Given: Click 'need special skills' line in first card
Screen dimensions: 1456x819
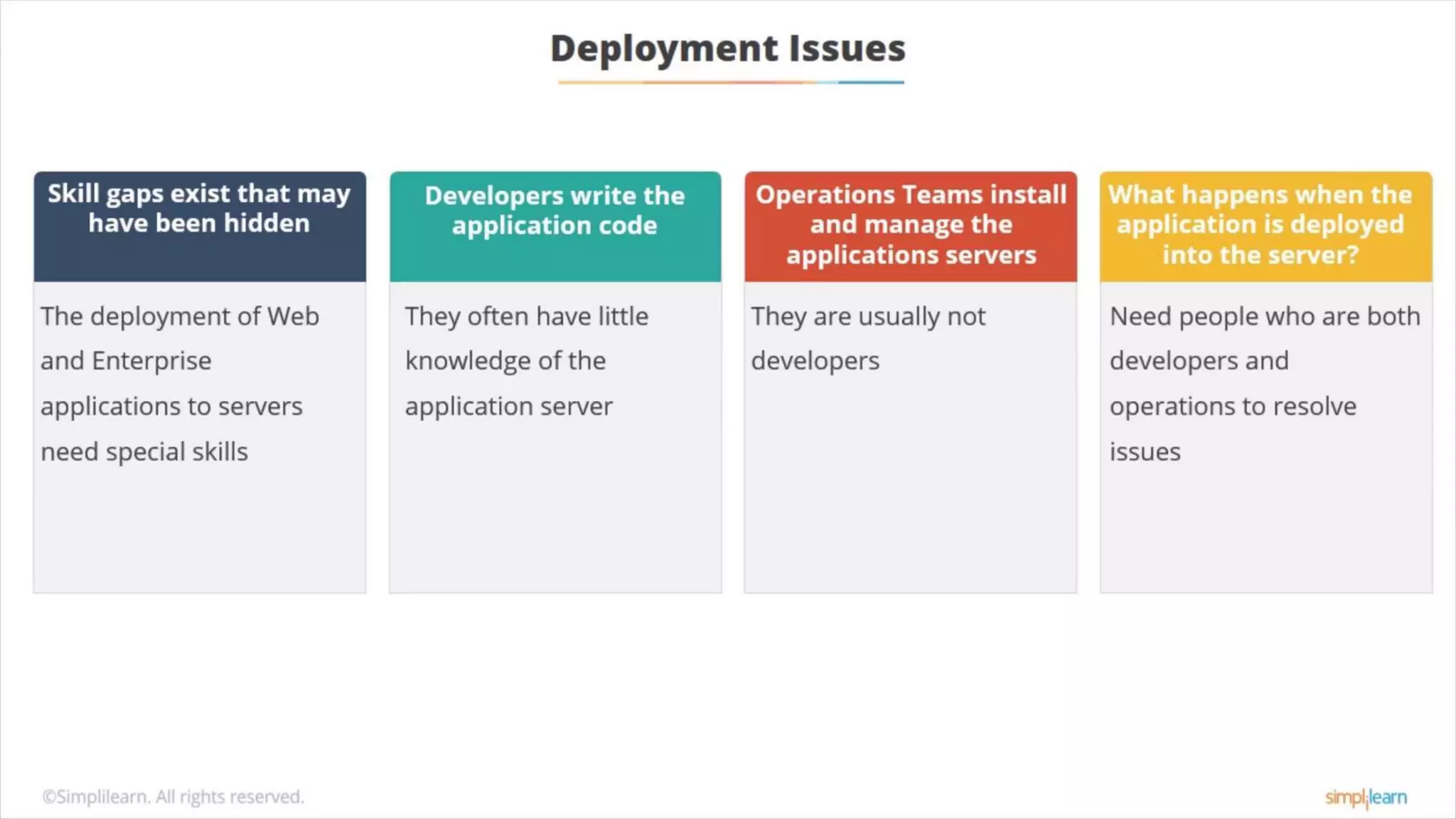Looking at the screenshot, I should click(x=144, y=452).
